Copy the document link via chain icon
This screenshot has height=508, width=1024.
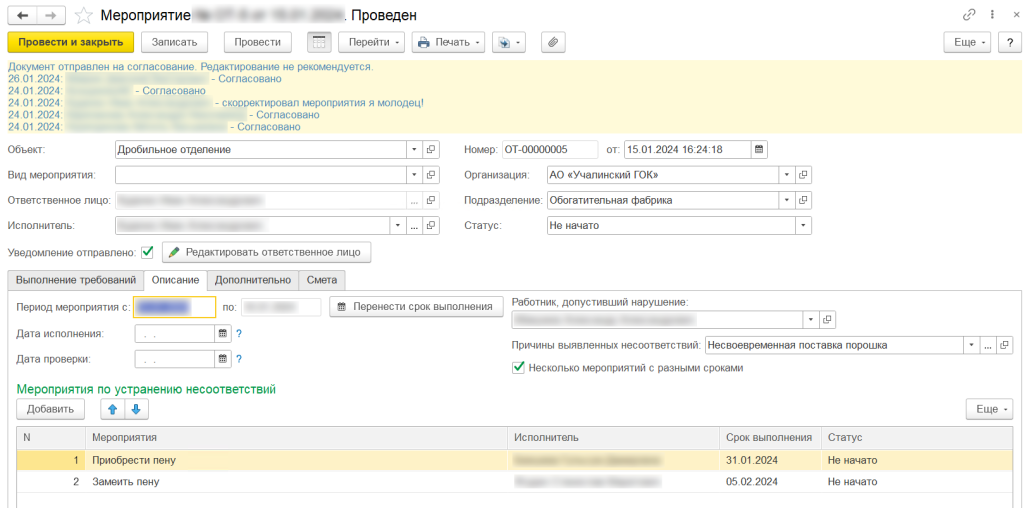click(969, 15)
